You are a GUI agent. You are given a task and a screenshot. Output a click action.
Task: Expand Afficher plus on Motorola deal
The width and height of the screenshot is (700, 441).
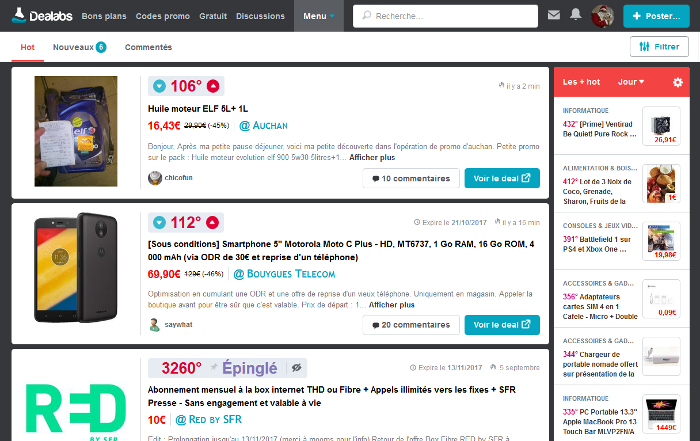tap(392, 305)
